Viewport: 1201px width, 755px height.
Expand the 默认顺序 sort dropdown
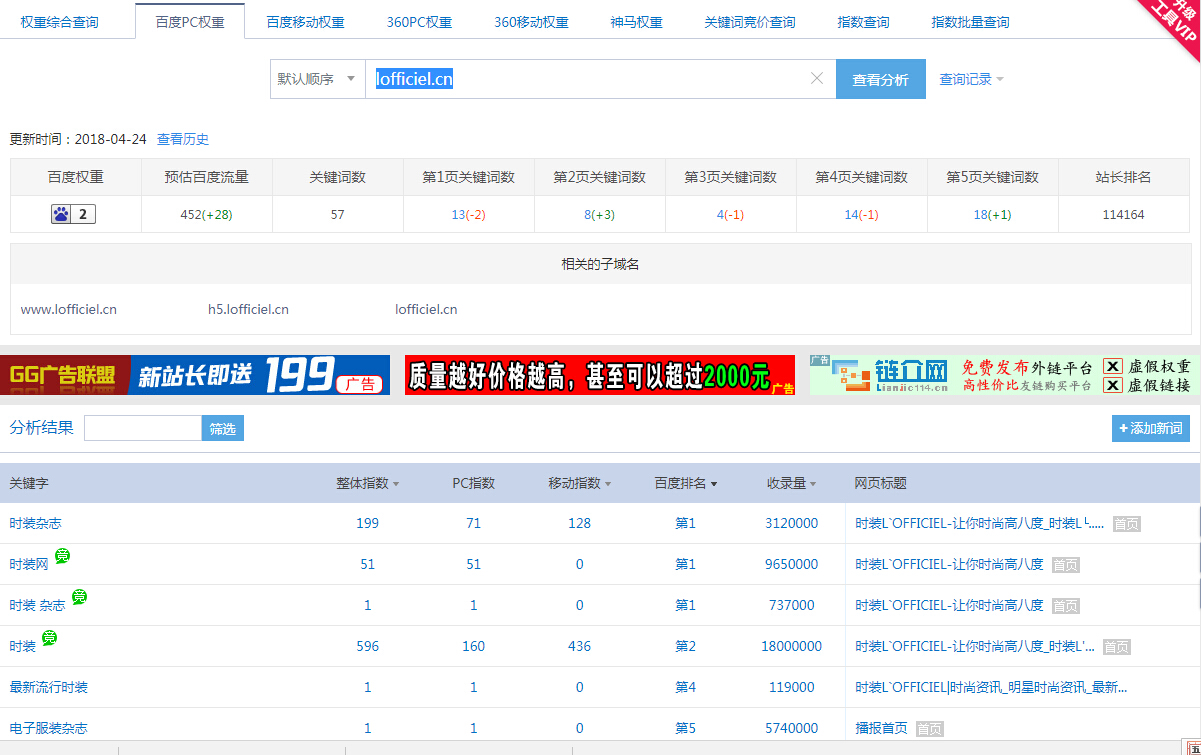[317, 79]
